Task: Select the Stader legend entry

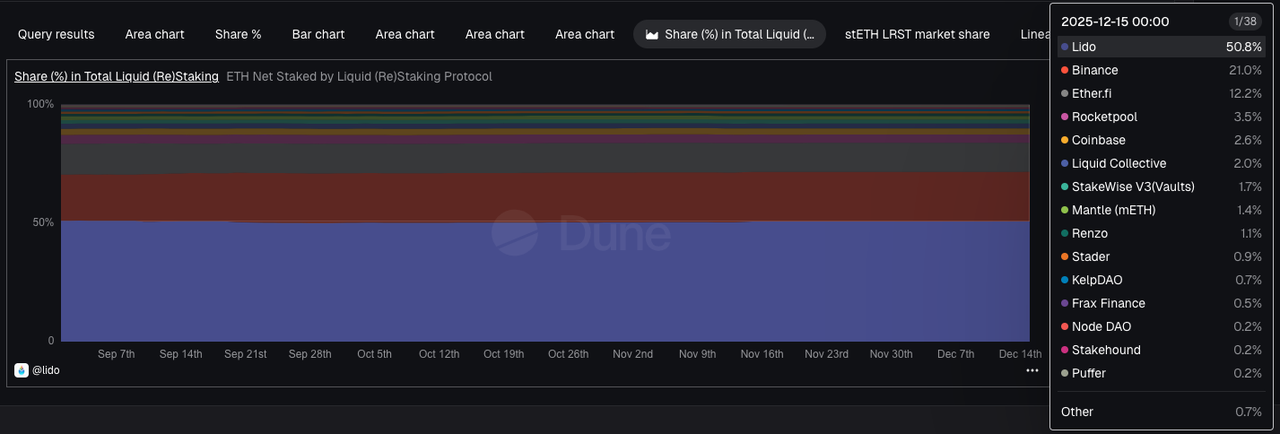Action: (x=1160, y=257)
